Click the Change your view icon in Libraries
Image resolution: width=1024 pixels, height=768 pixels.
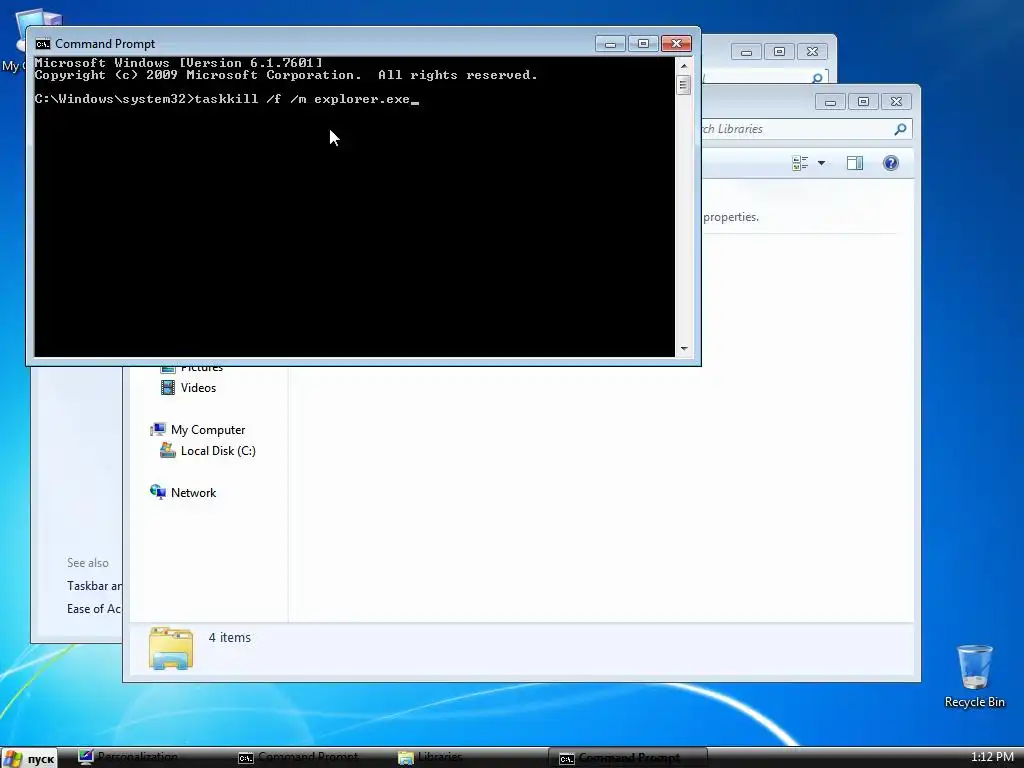(800, 163)
